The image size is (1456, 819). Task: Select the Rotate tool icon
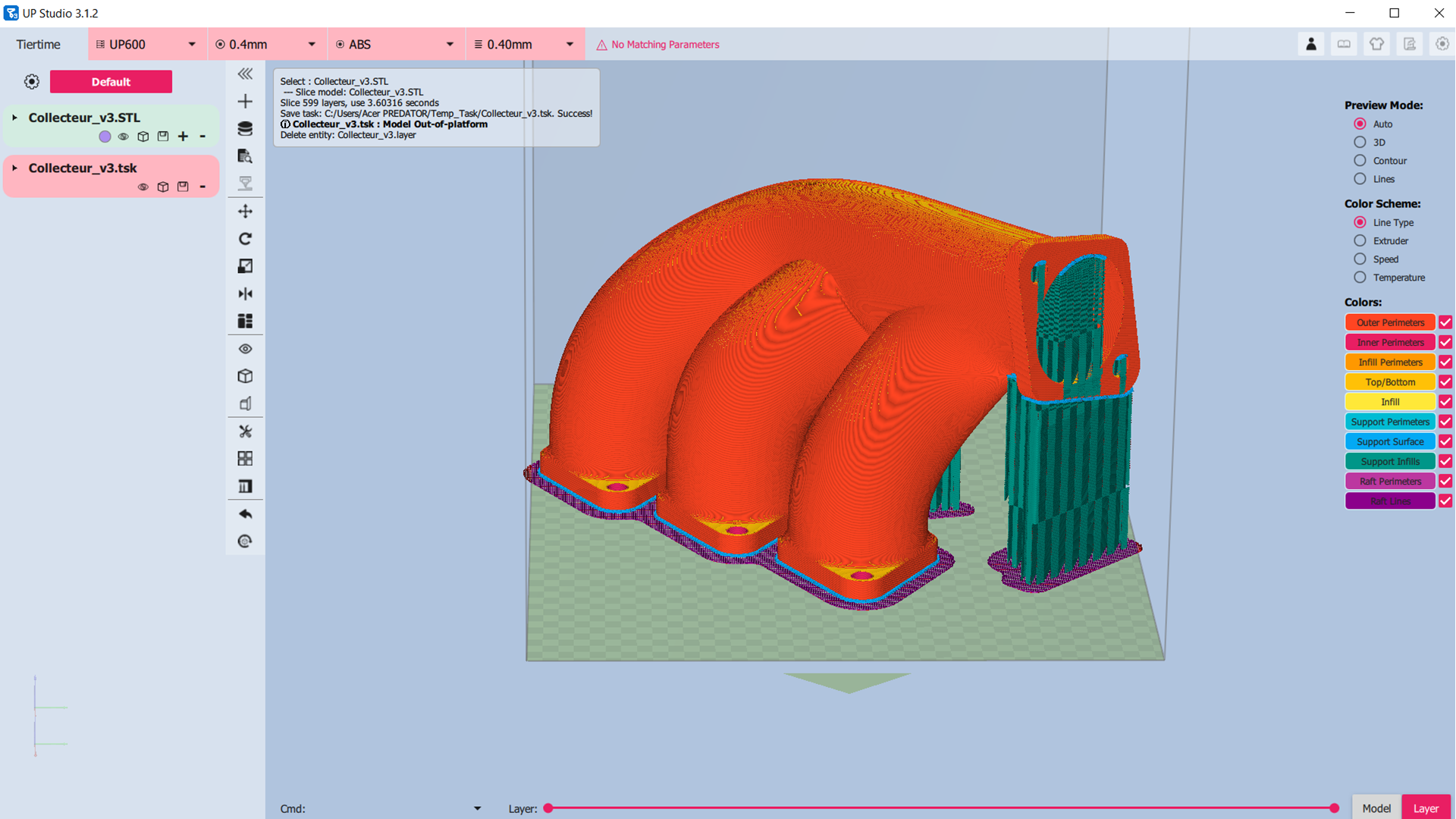(x=245, y=239)
